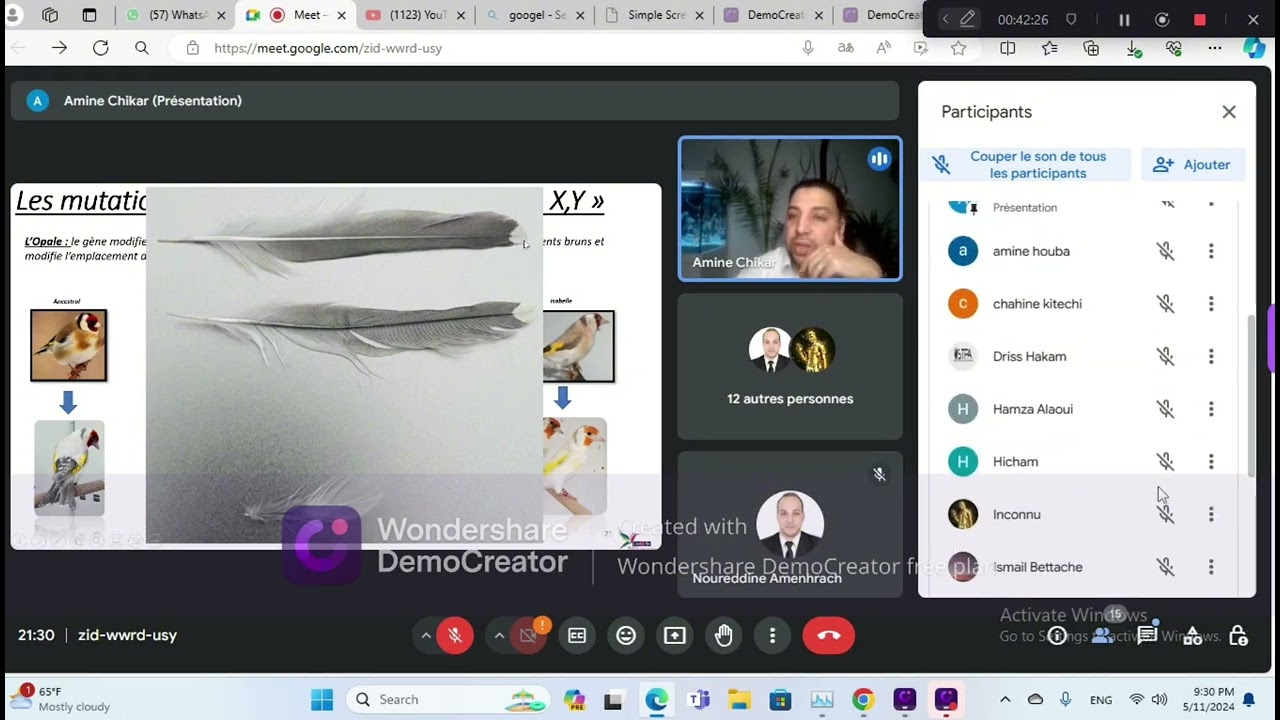
Task: Click the 12 autres personnes tile
Action: [x=790, y=367]
